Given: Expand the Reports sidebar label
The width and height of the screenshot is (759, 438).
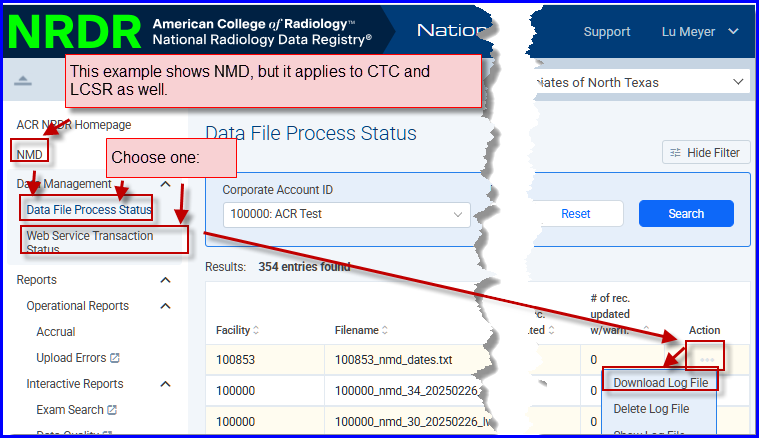Looking at the screenshot, I should click(x=36, y=280).
